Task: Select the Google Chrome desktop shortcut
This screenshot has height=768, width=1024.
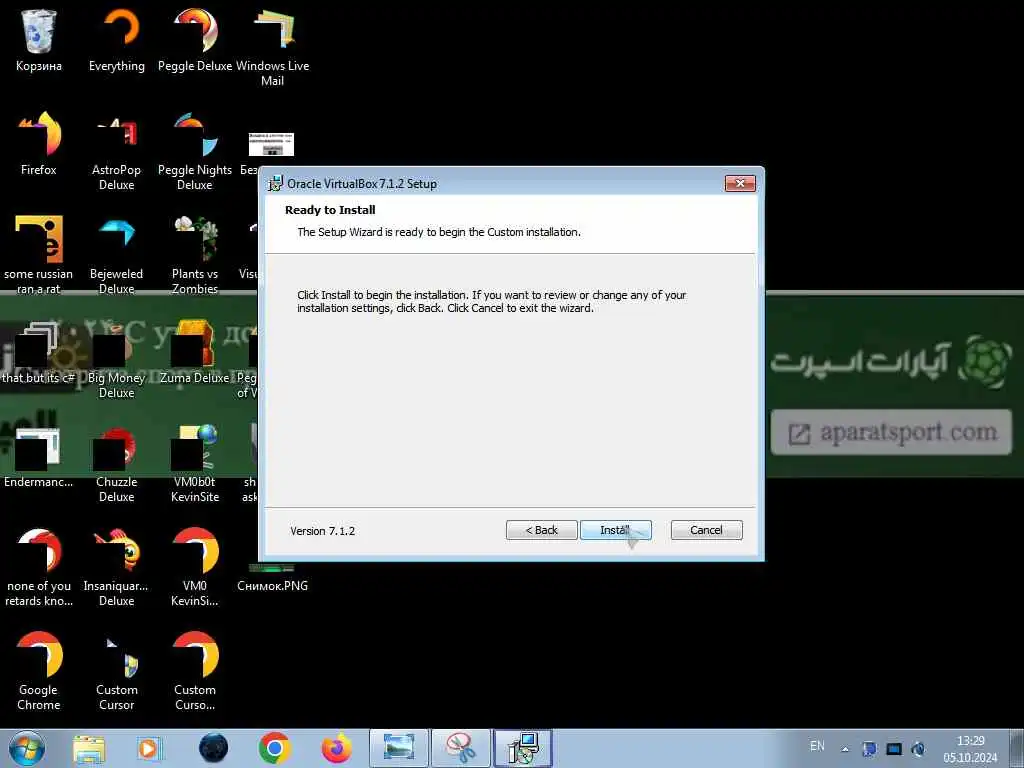Action: pyautogui.click(x=39, y=671)
